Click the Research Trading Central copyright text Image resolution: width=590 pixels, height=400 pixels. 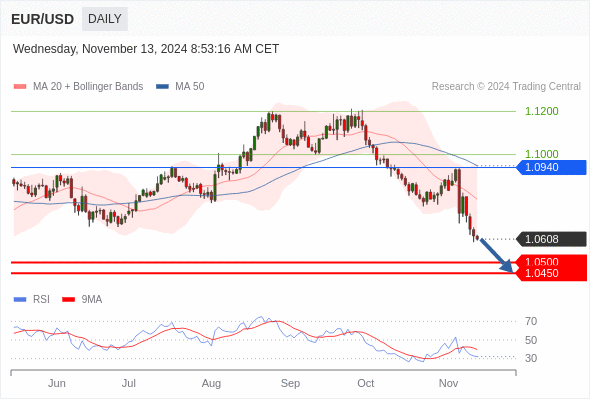coord(506,87)
